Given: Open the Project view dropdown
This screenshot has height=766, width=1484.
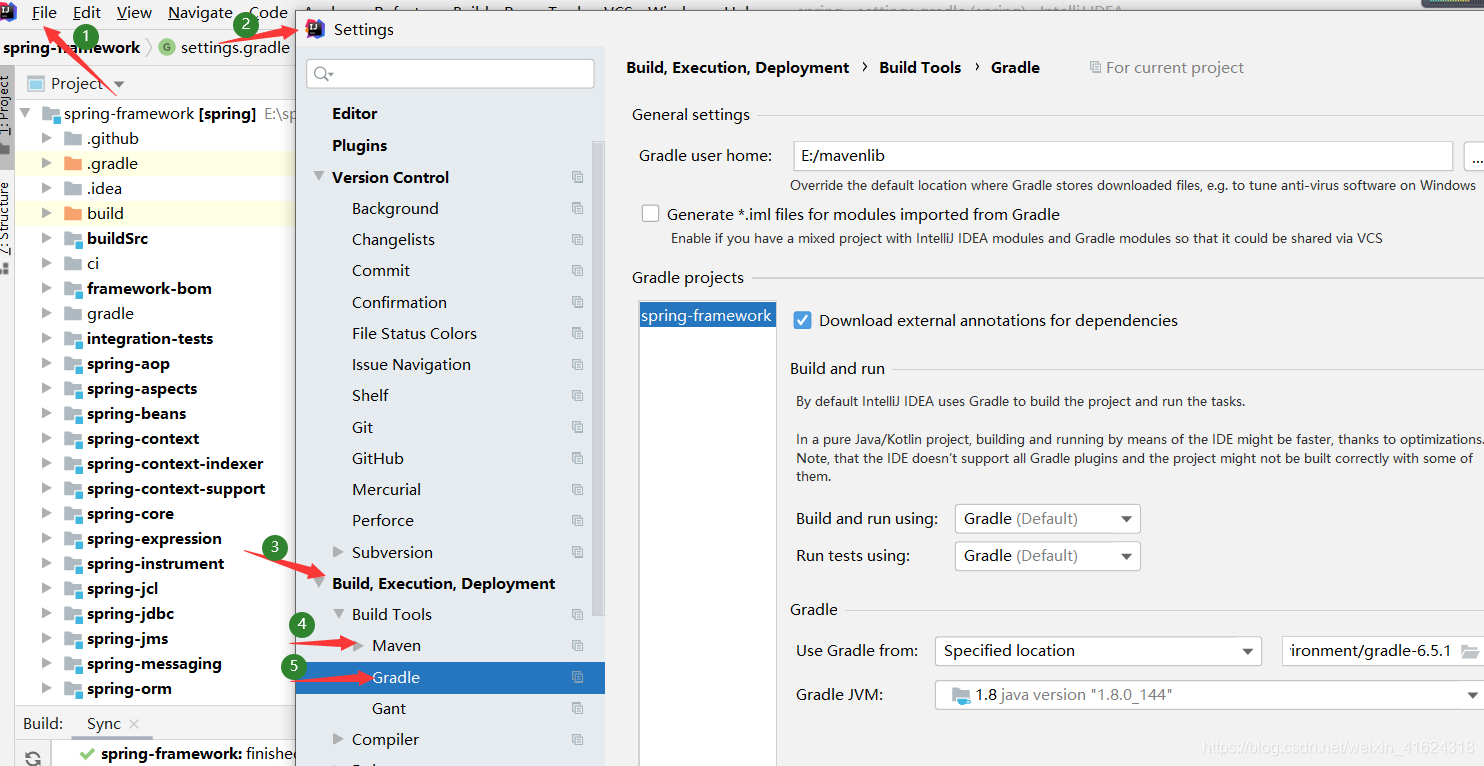Looking at the screenshot, I should (x=119, y=84).
